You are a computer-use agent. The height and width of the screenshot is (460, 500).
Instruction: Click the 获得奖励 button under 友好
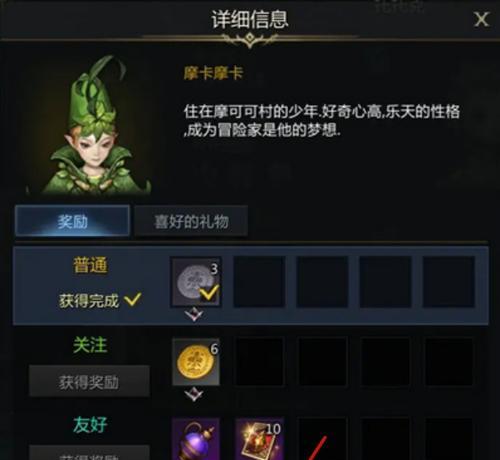pyautogui.click(x=89, y=453)
